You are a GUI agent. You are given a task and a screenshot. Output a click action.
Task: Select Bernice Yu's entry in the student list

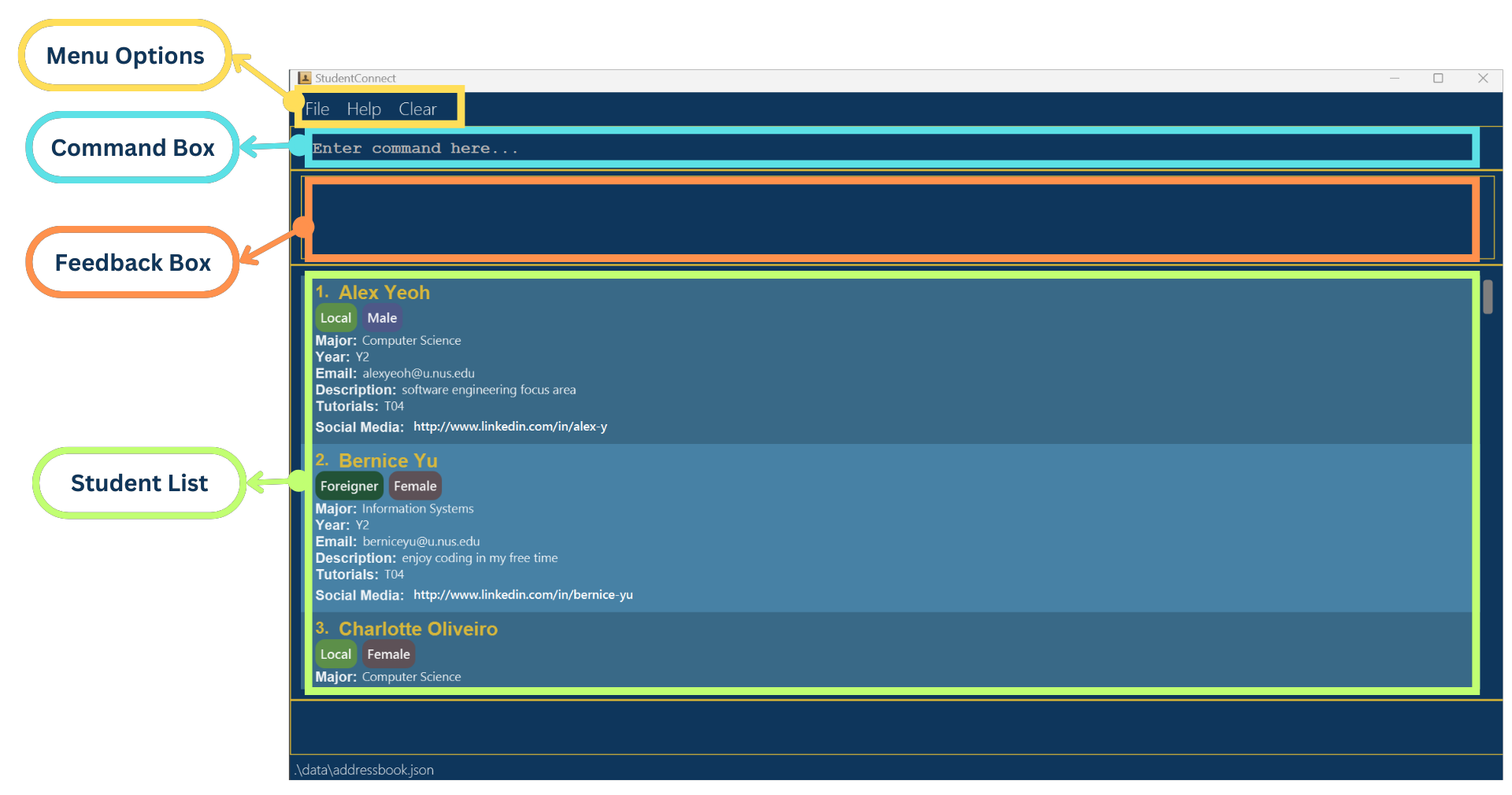pyautogui.click(x=709, y=527)
